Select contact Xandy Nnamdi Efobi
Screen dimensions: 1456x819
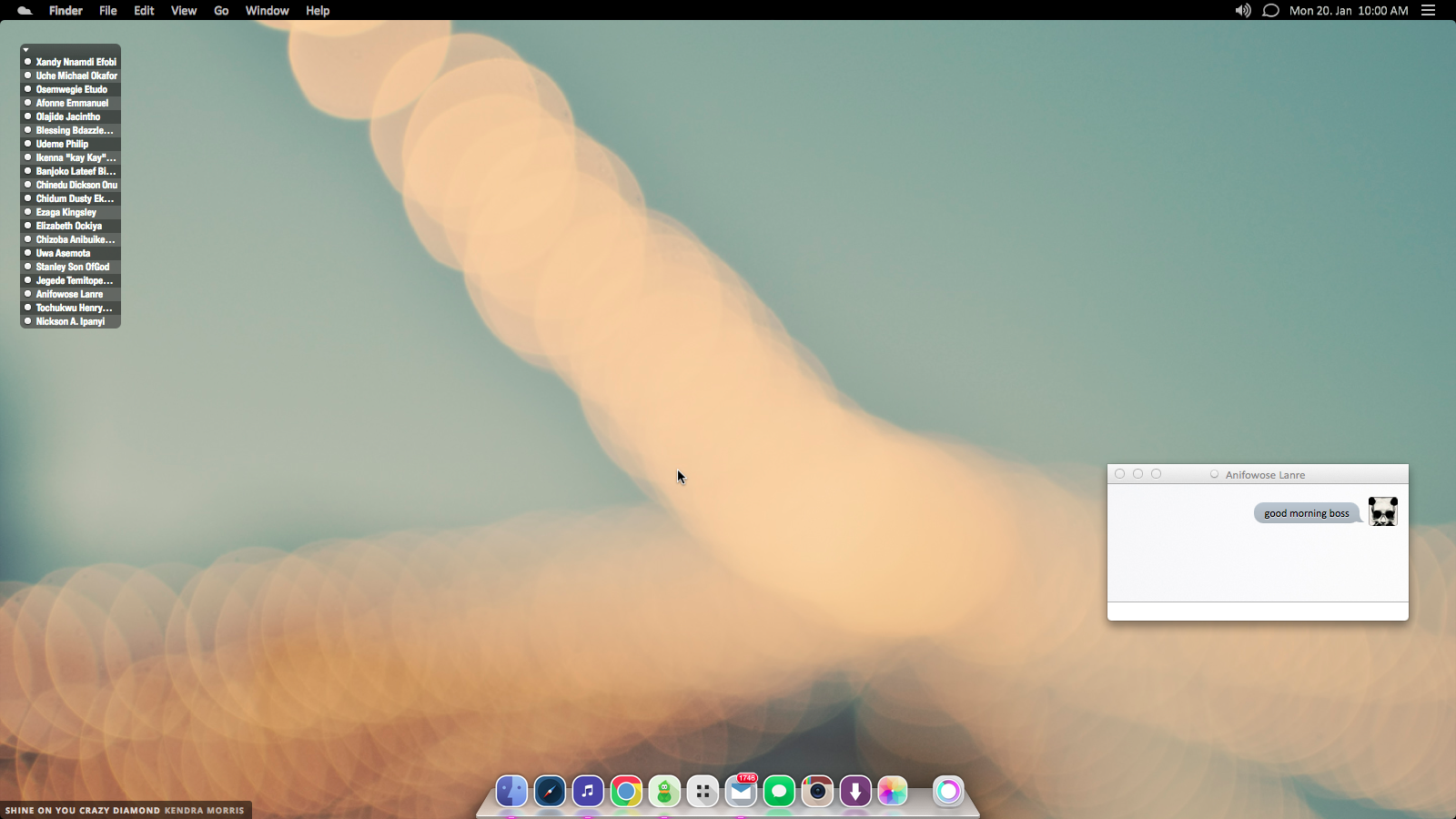pyautogui.click(x=71, y=62)
